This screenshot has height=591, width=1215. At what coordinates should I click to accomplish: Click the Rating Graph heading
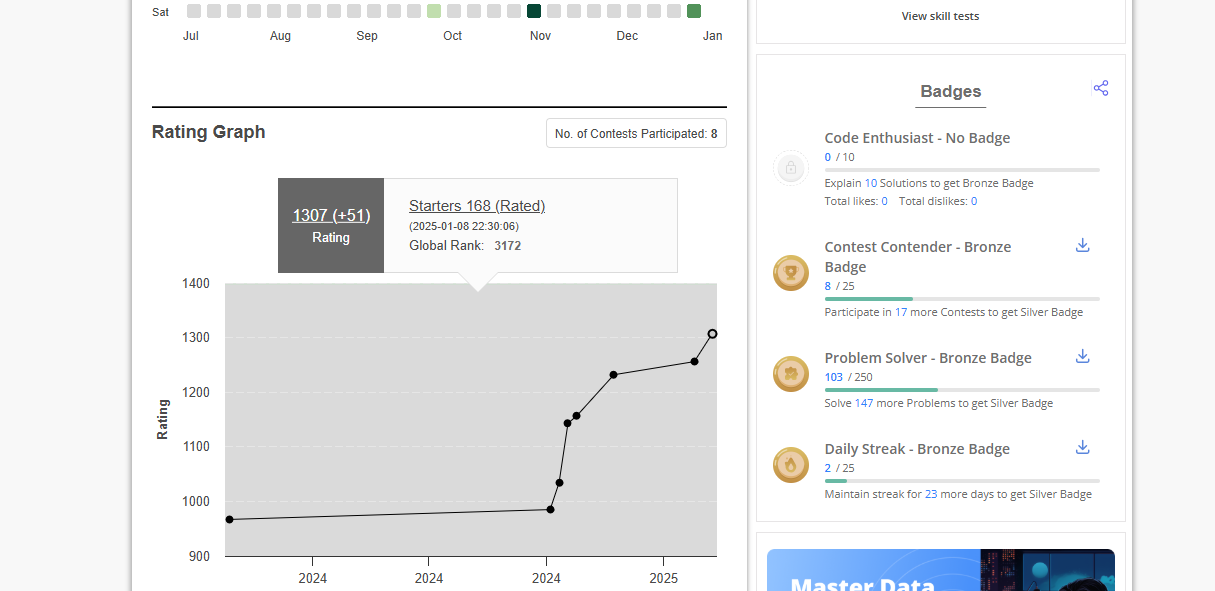[x=209, y=132]
